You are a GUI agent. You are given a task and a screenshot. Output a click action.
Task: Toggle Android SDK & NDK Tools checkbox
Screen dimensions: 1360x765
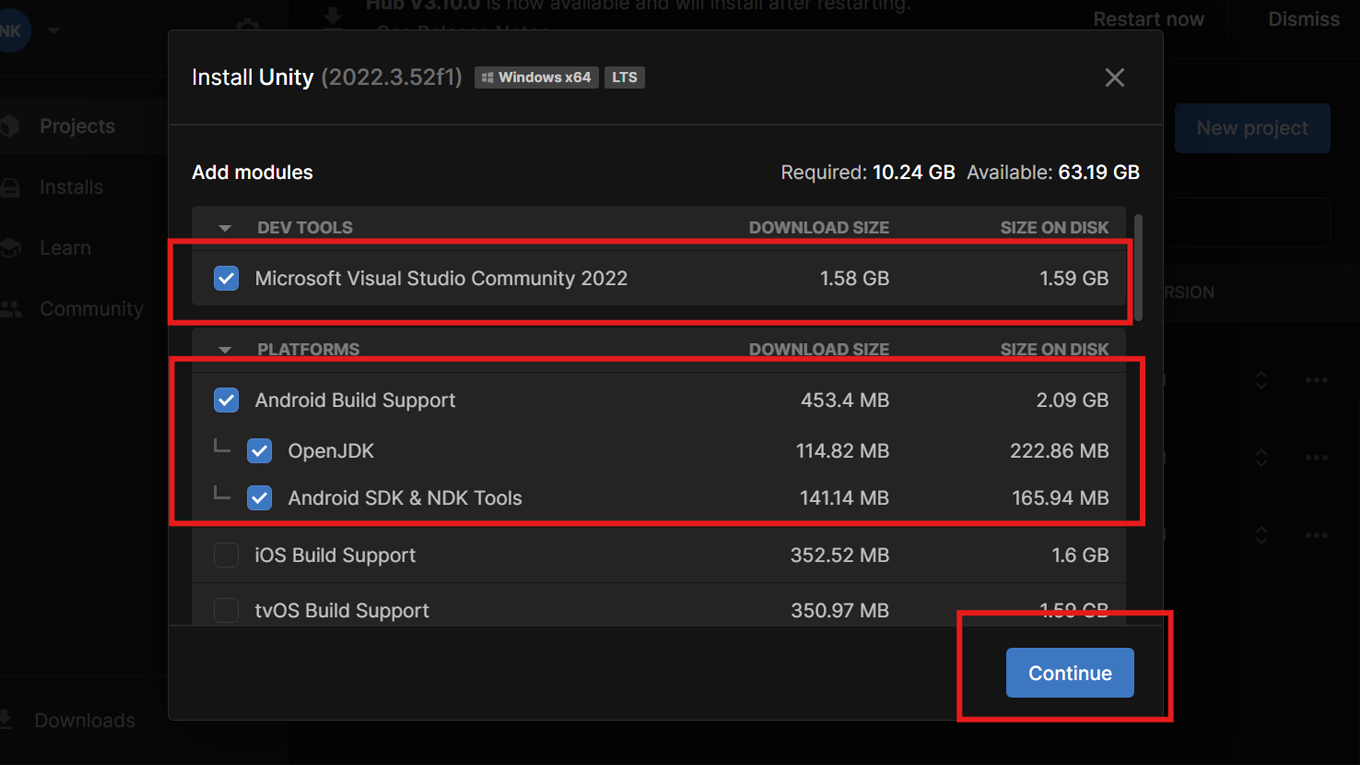259,498
